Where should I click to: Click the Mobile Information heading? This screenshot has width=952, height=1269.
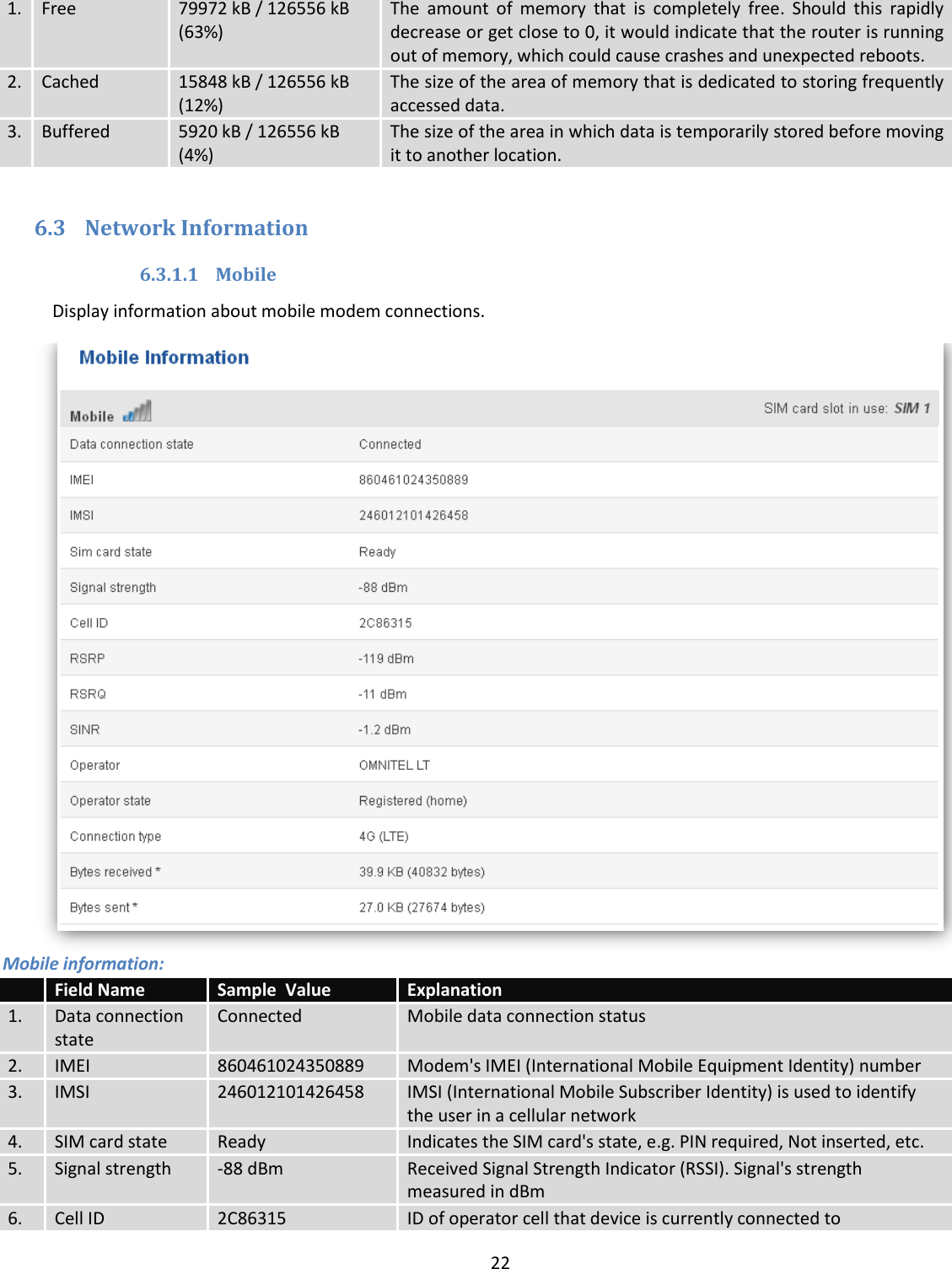164,357
